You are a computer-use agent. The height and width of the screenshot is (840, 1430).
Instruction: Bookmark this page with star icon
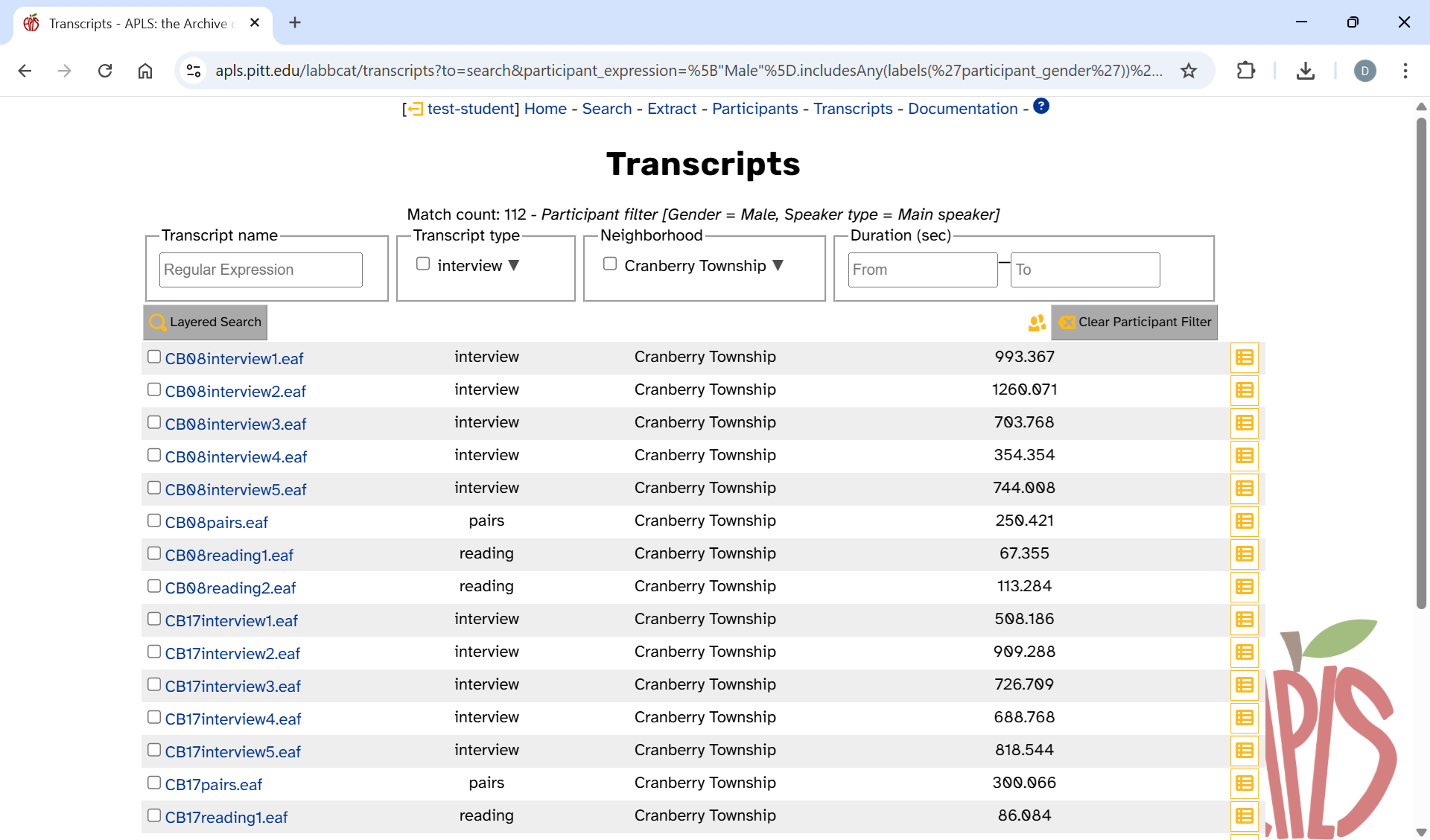1189,71
